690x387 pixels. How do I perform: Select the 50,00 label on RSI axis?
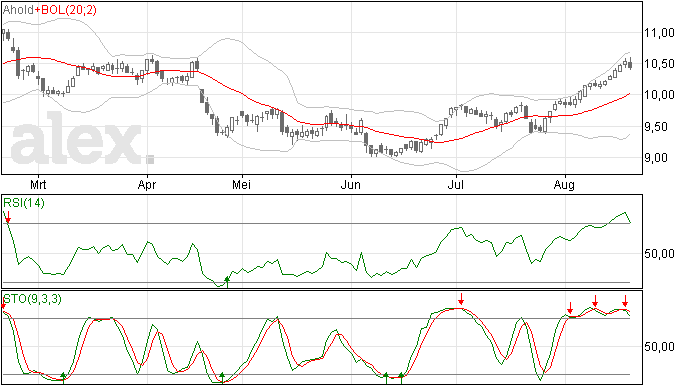coord(659,254)
